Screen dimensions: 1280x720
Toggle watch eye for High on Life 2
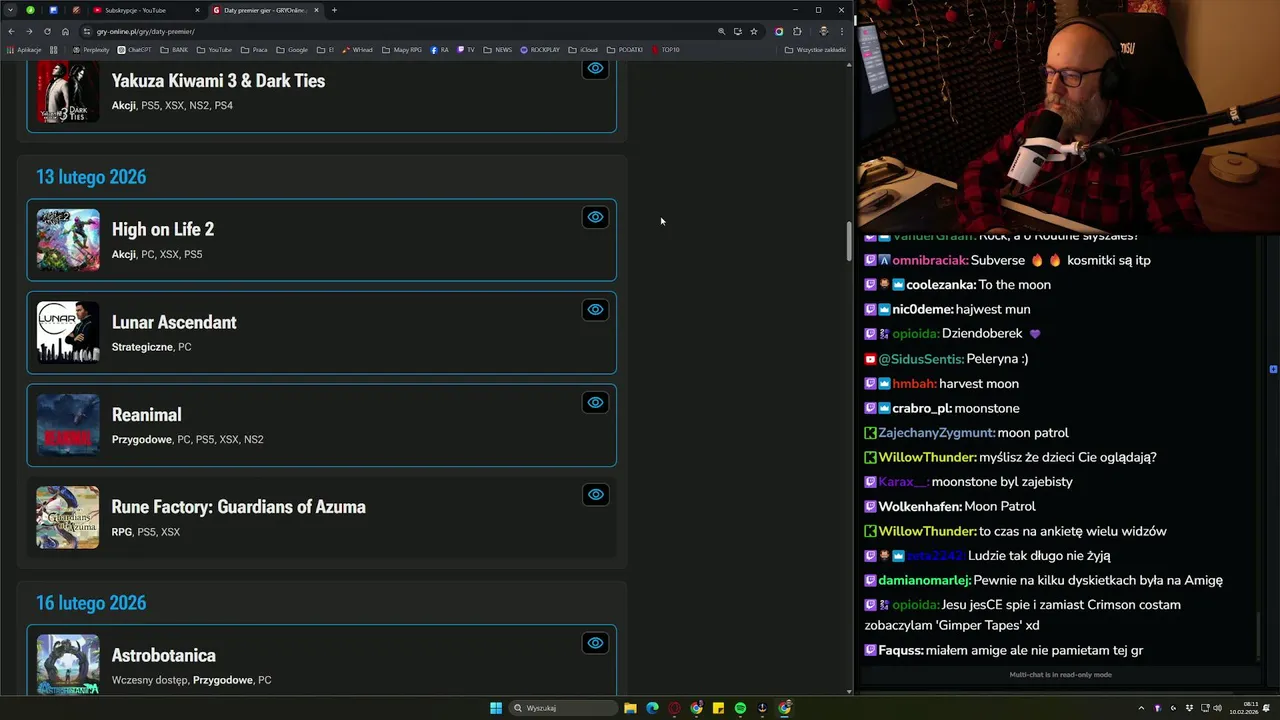(595, 217)
